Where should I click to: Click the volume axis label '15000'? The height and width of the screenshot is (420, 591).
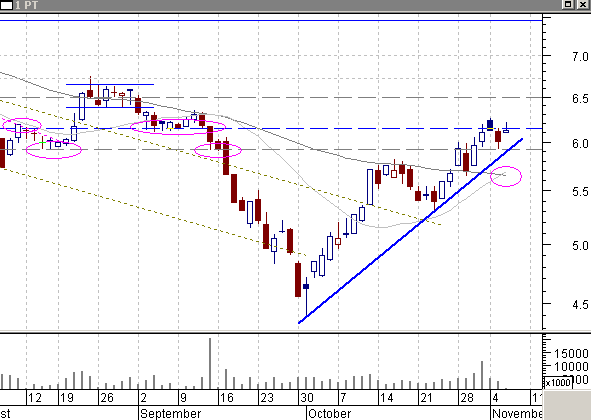(571, 354)
